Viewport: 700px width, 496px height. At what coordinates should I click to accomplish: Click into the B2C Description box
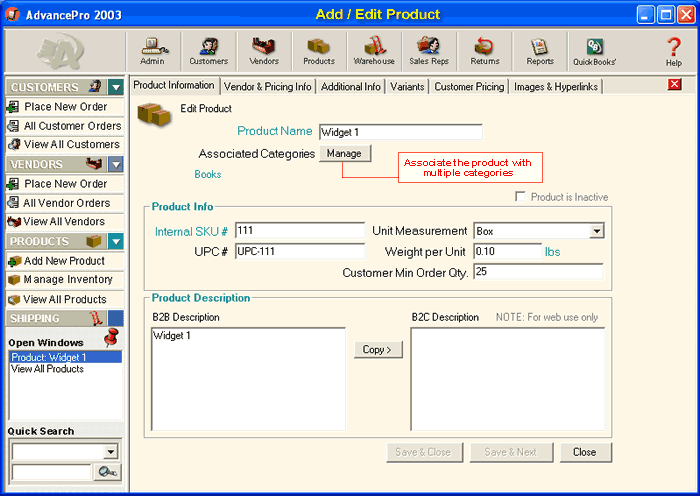[x=508, y=379]
